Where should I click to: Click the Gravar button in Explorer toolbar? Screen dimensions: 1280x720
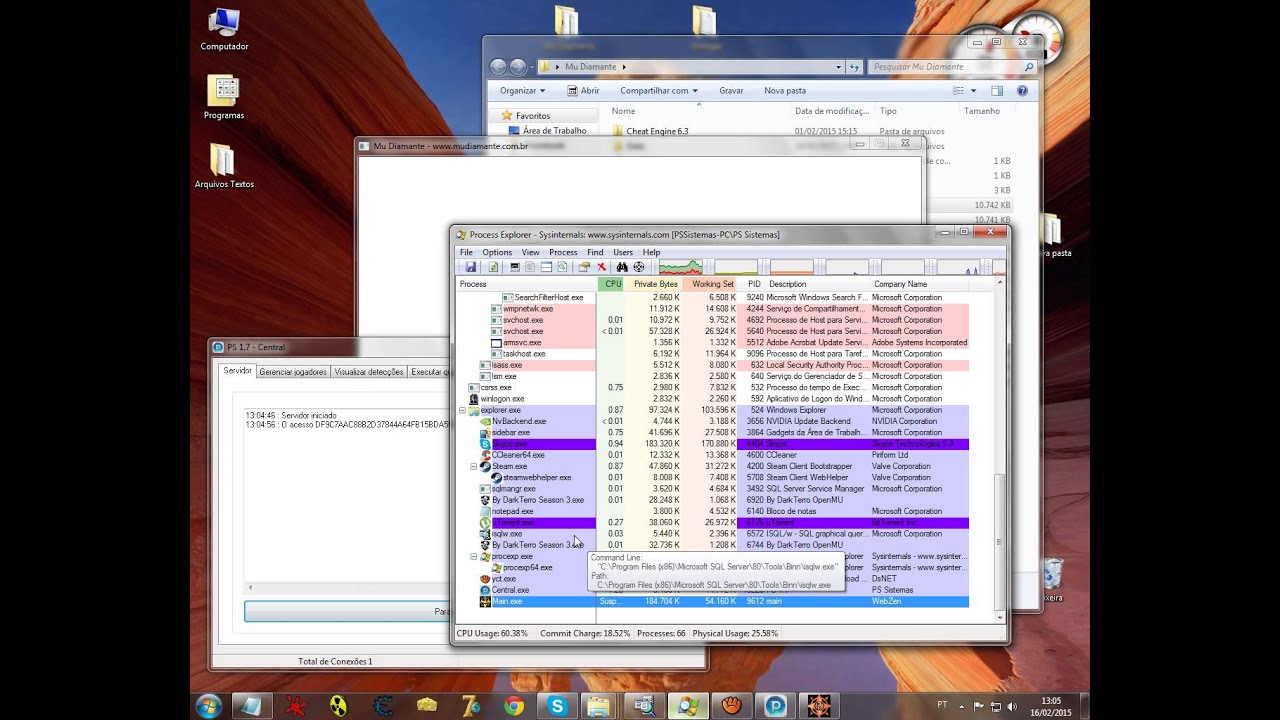tap(731, 90)
